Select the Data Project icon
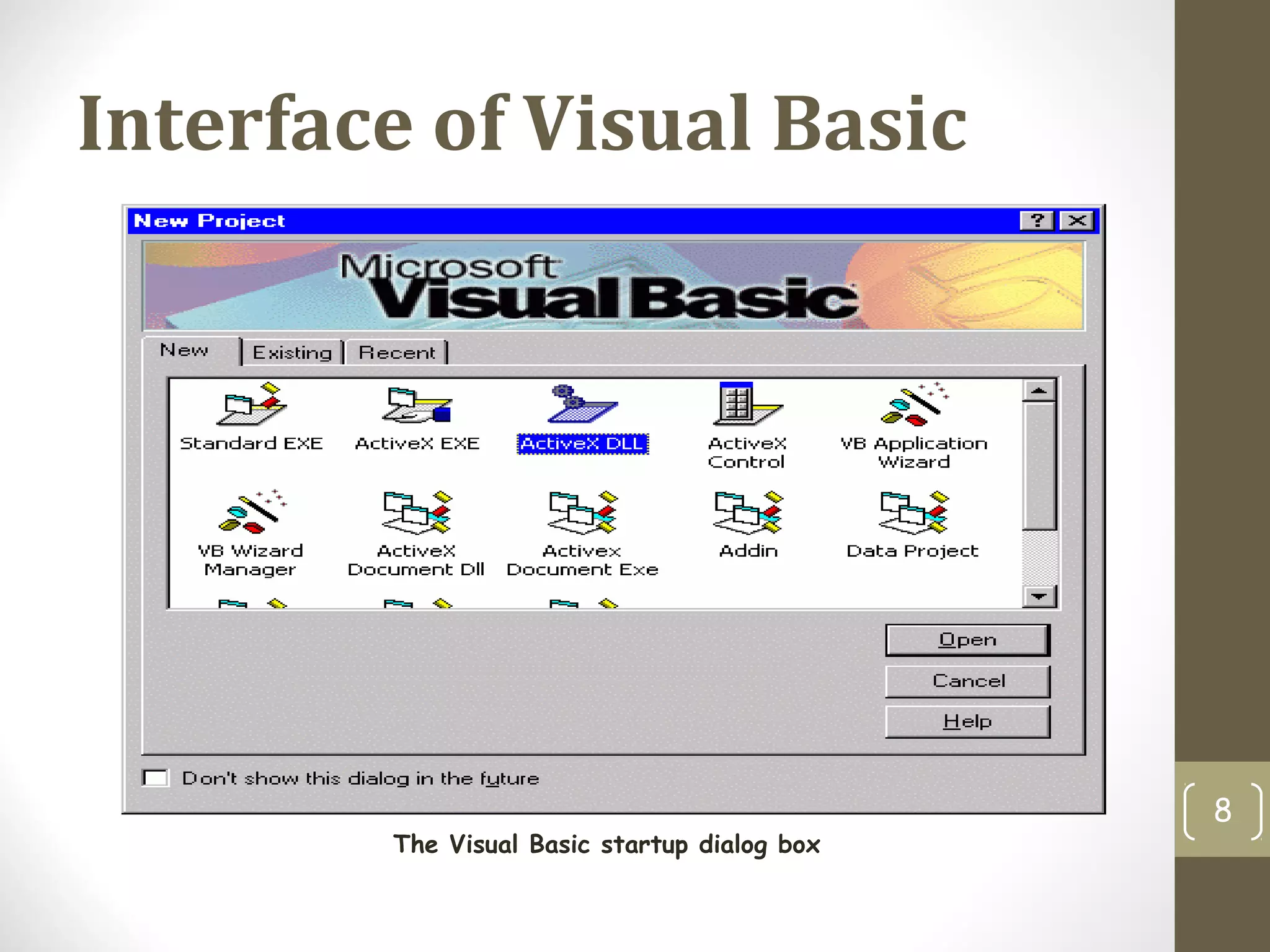This screenshot has height=952, width=1270. pyautogui.click(x=914, y=512)
